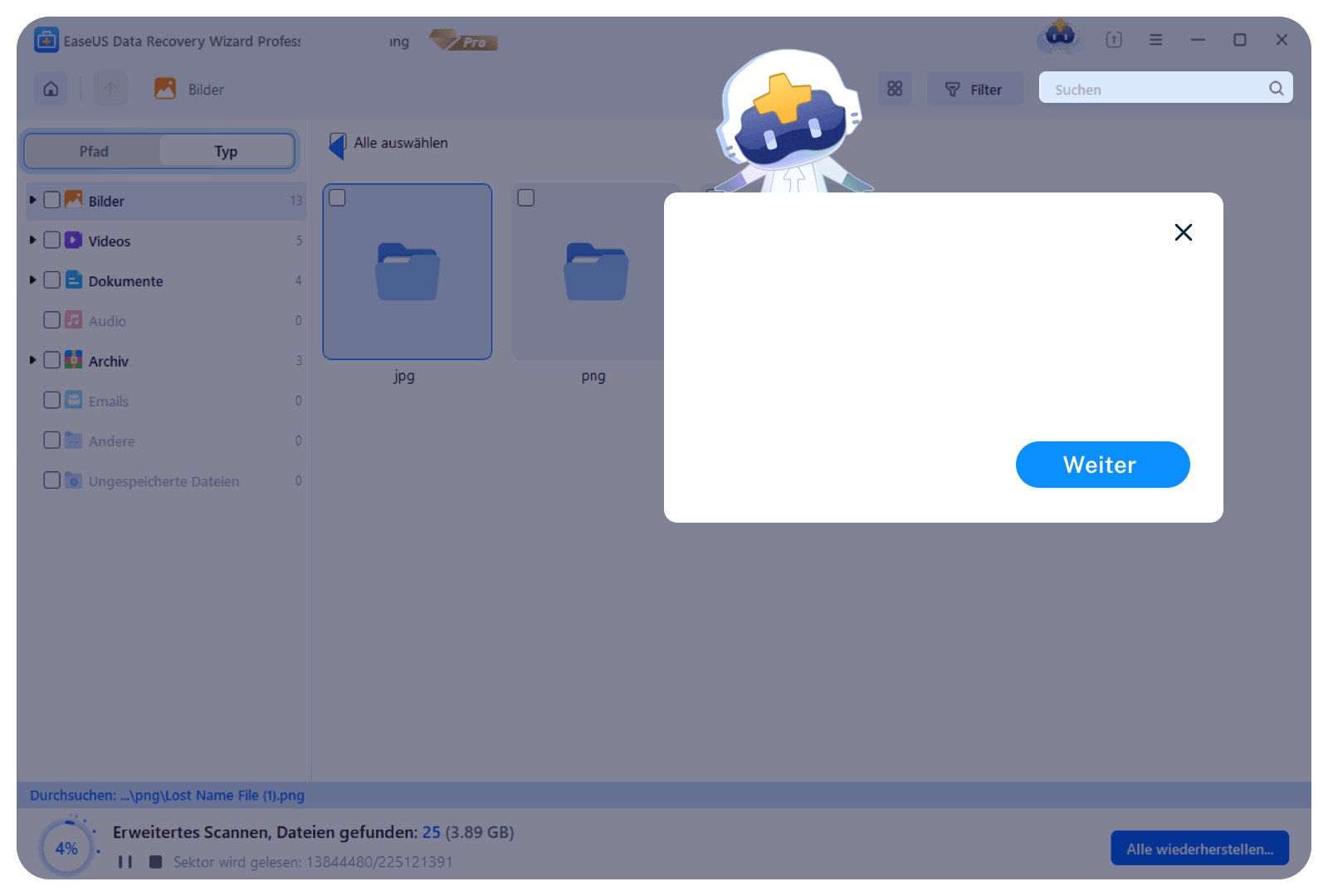
Task: Pause the scan with pause icon
Action: [x=125, y=862]
